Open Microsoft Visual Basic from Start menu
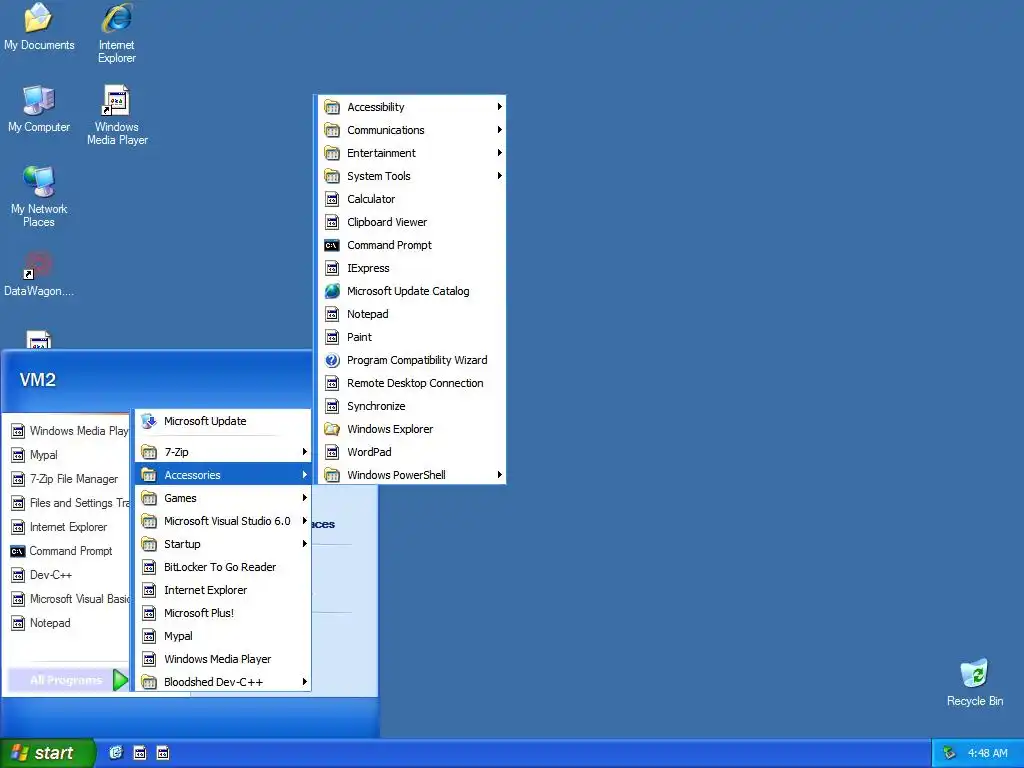The height and width of the screenshot is (768, 1024). pyautogui.click(x=68, y=599)
